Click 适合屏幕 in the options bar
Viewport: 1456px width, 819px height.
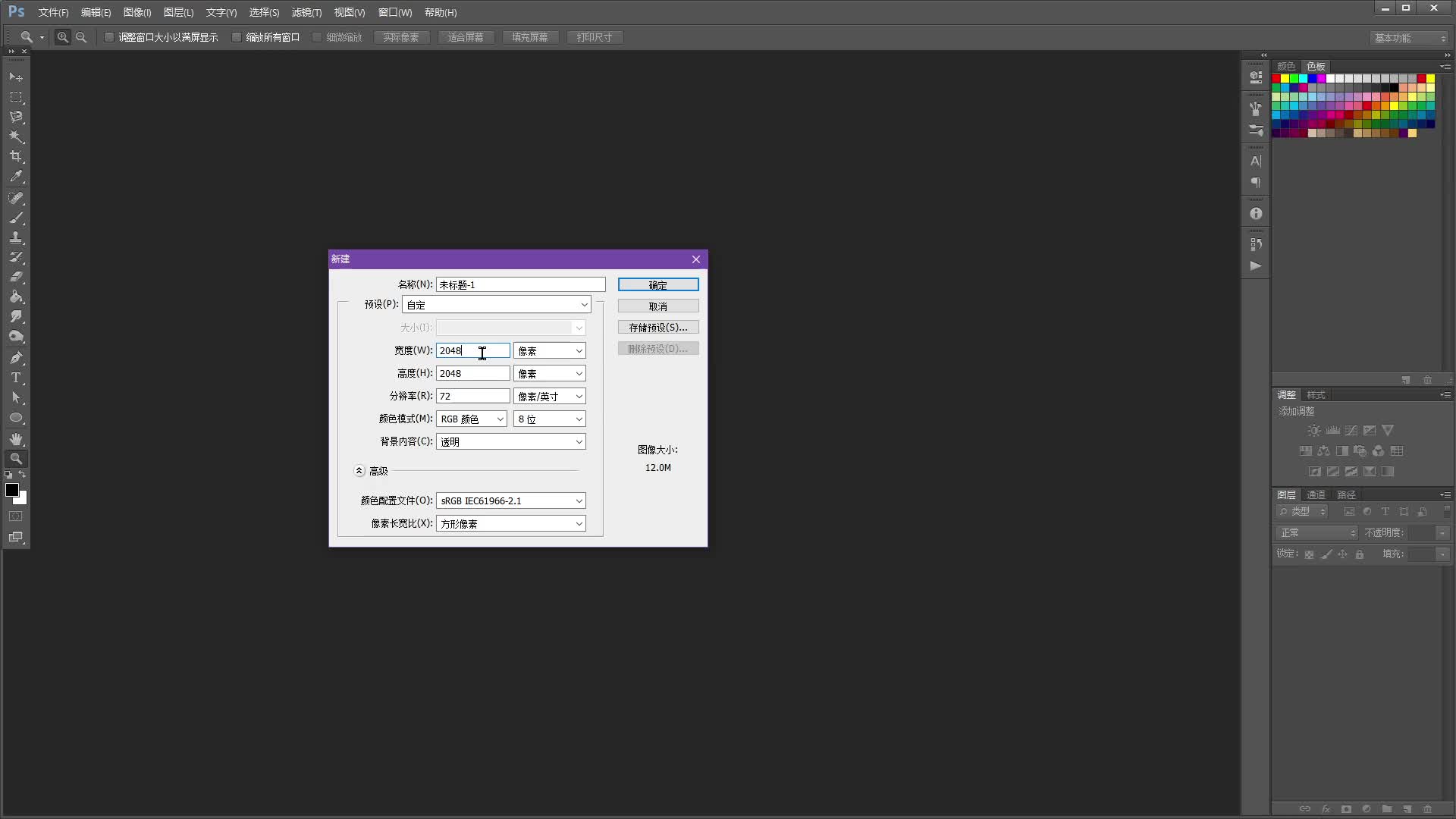[x=466, y=37]
